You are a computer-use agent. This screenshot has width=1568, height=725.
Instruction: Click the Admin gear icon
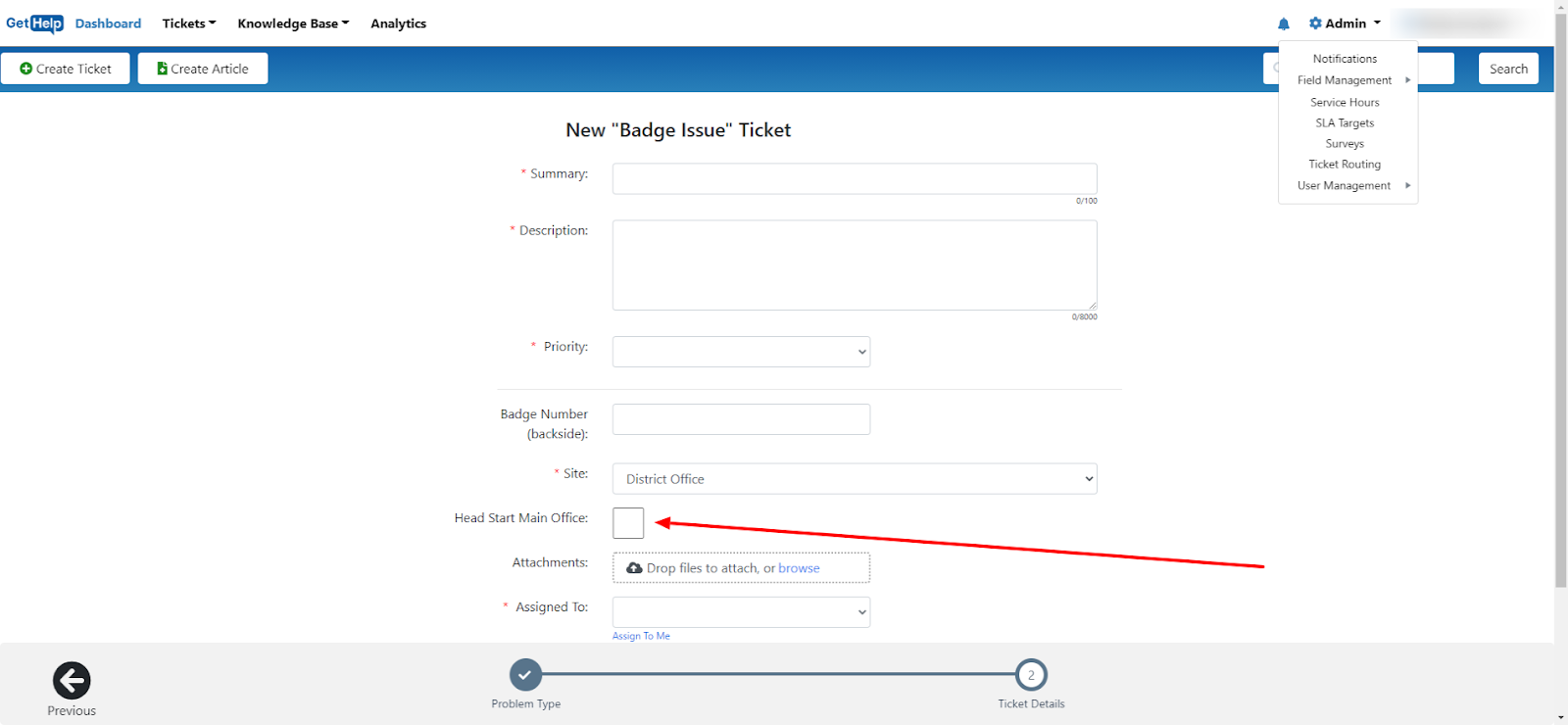(x=1315, y=24)
